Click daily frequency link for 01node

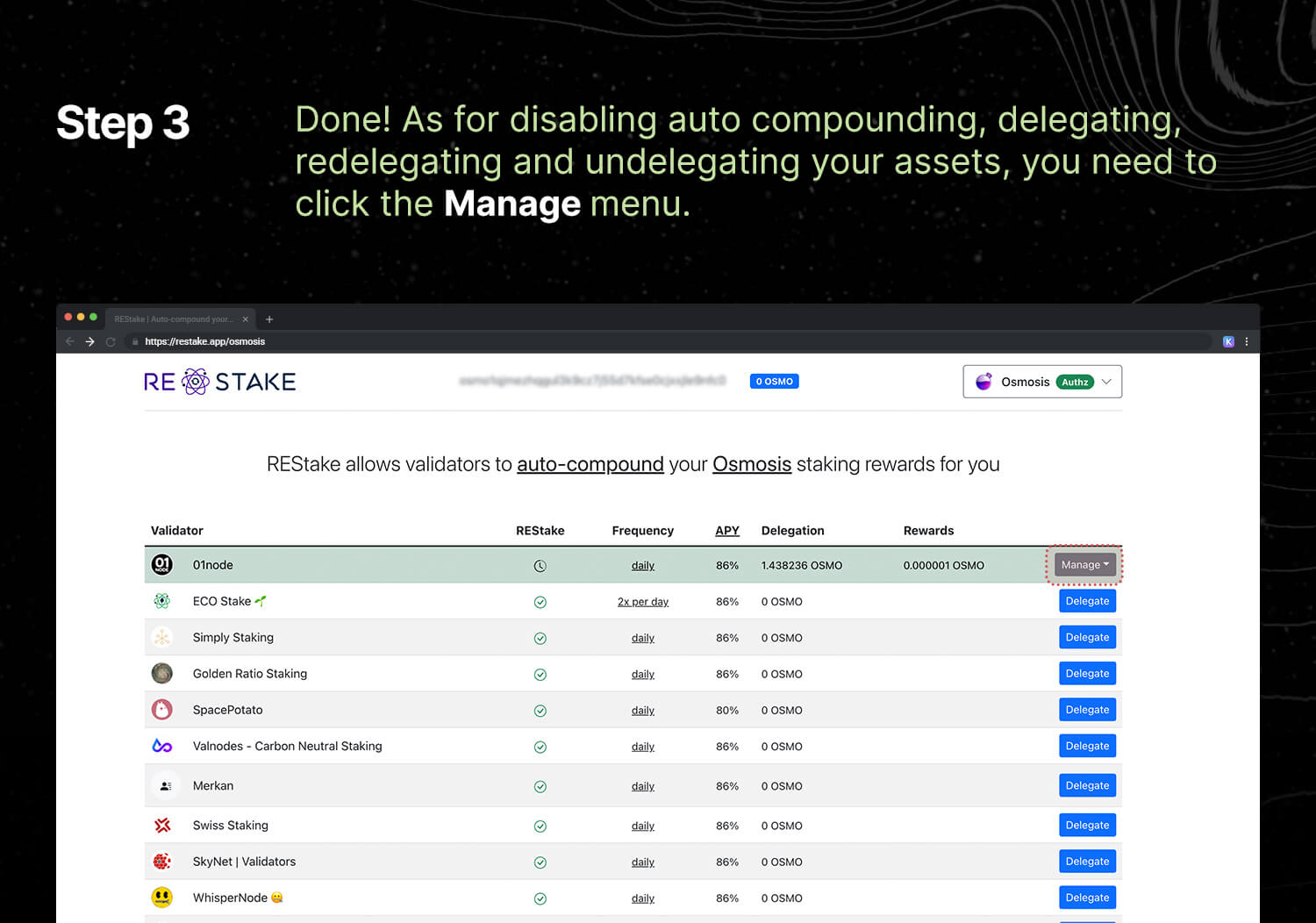pyautogui.click(x=643, y=566)
